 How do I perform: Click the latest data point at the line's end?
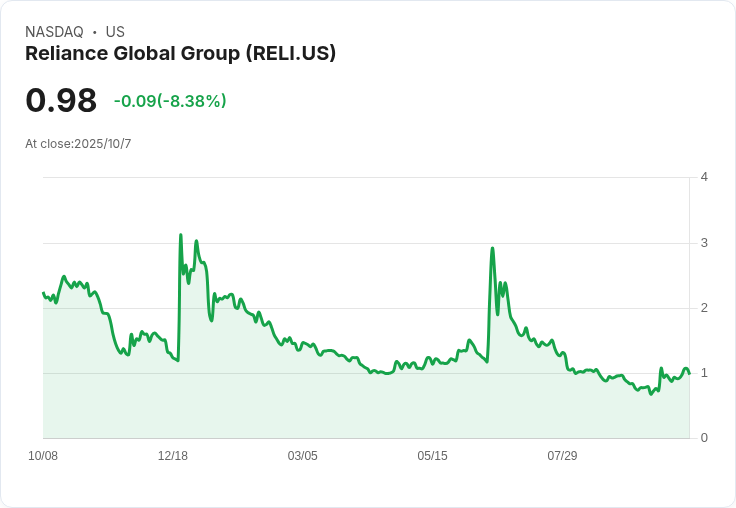(x=689, y=374)
